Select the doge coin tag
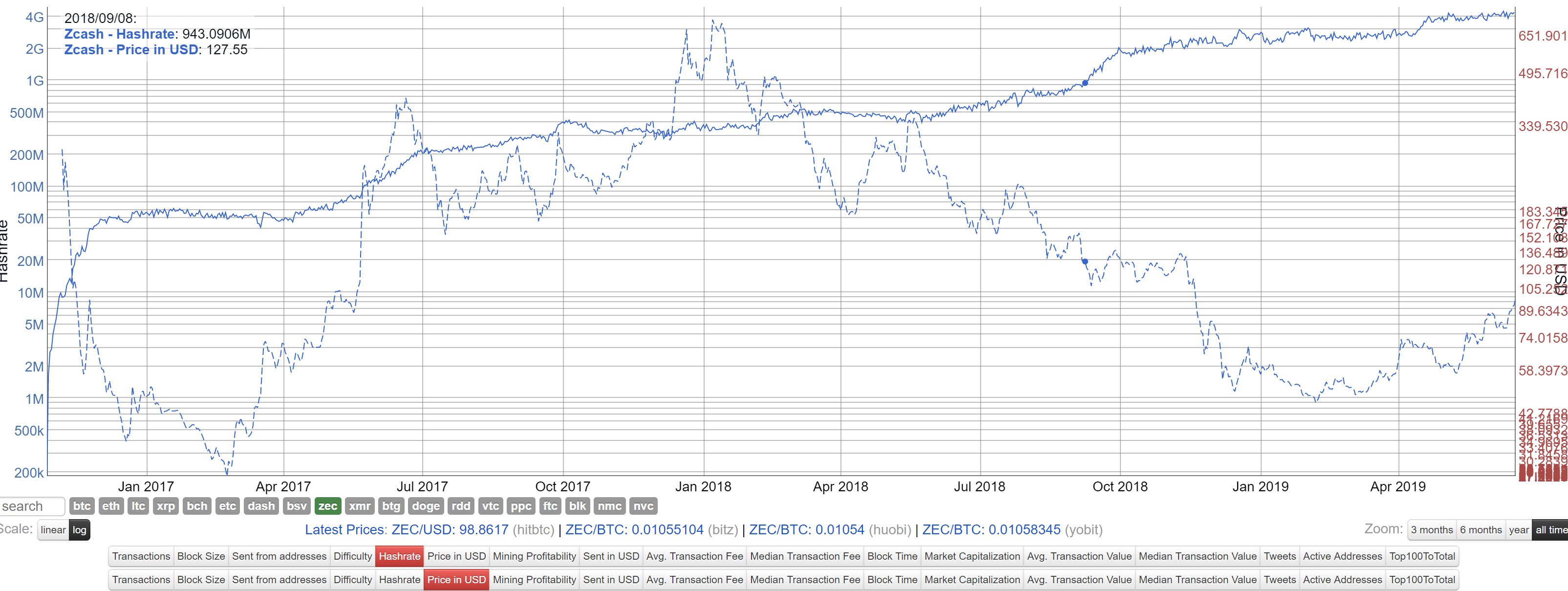The height and width of the screenshot is (591, 1568). 426,506
